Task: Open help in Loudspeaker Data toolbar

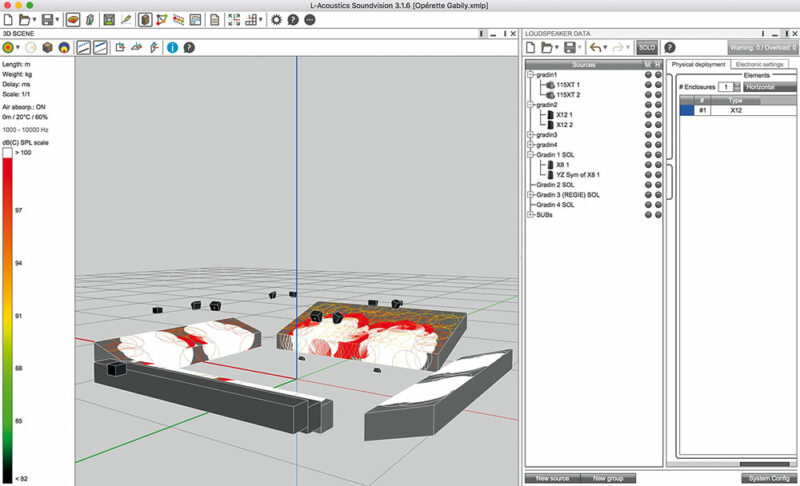Action: (669, 47)
